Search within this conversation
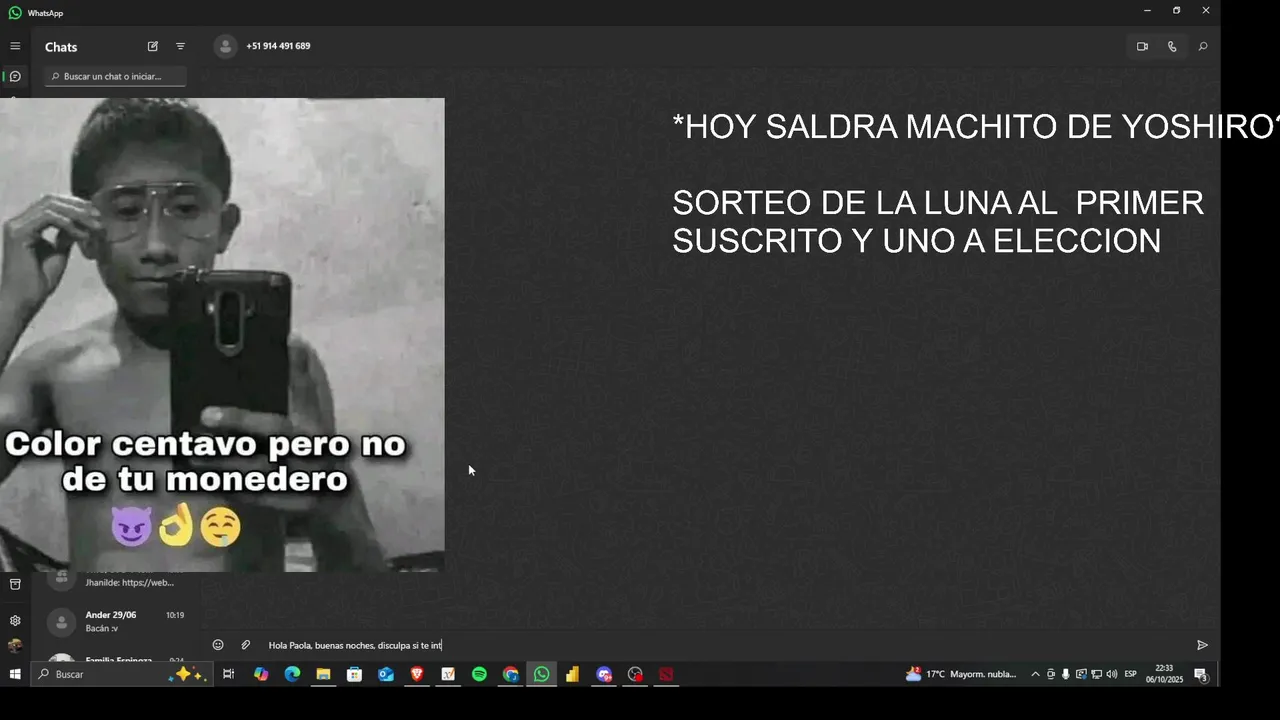 [x=1203, y=46]
